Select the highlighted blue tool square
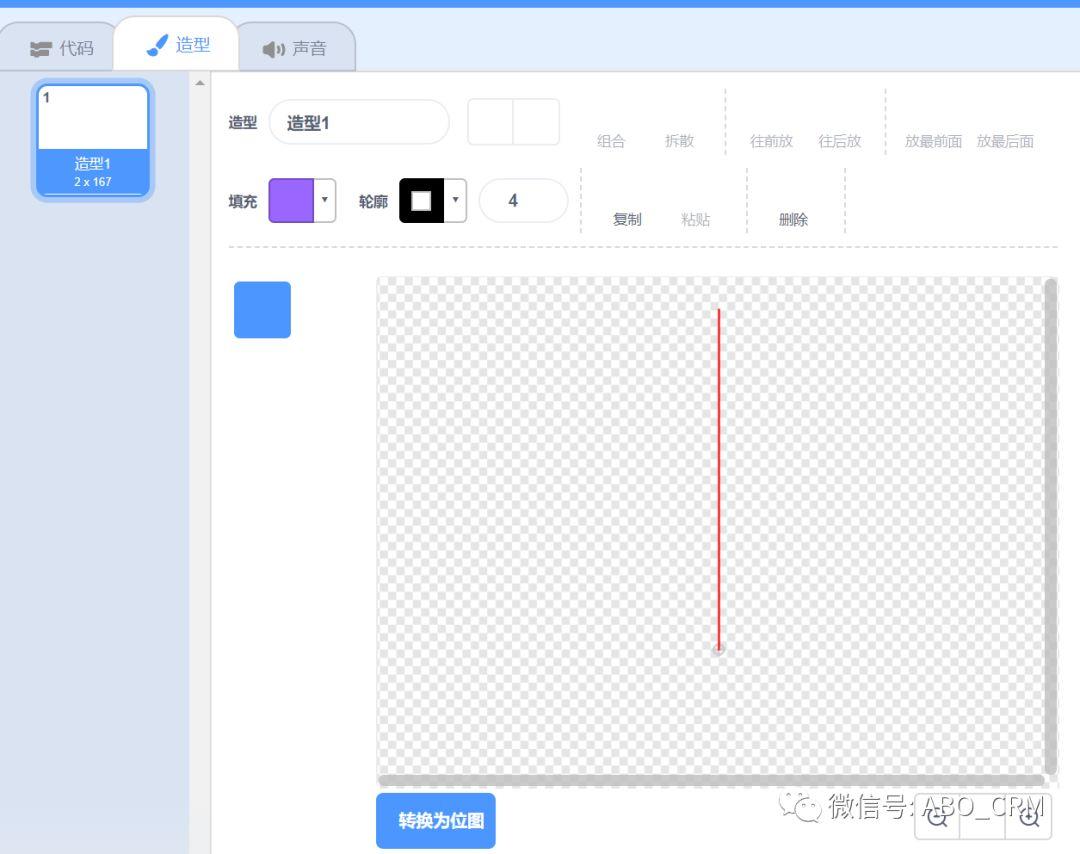This screenshot has width=1080, height=854. click(262, 310)
